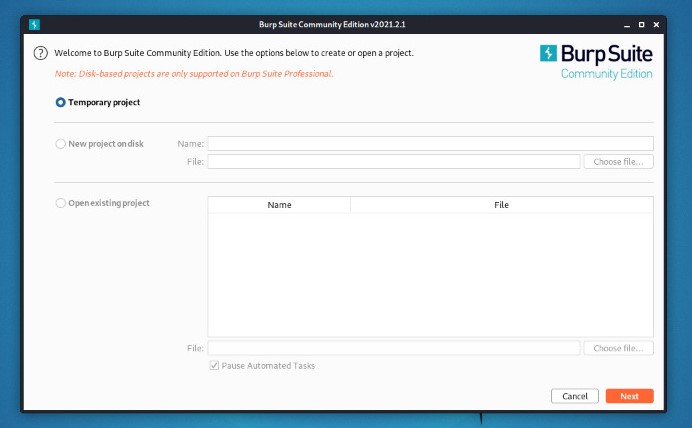Viewport: 692px width, 428px height.
Task: Click the Welcome to Burp Suite message
Action: [234, 53]
